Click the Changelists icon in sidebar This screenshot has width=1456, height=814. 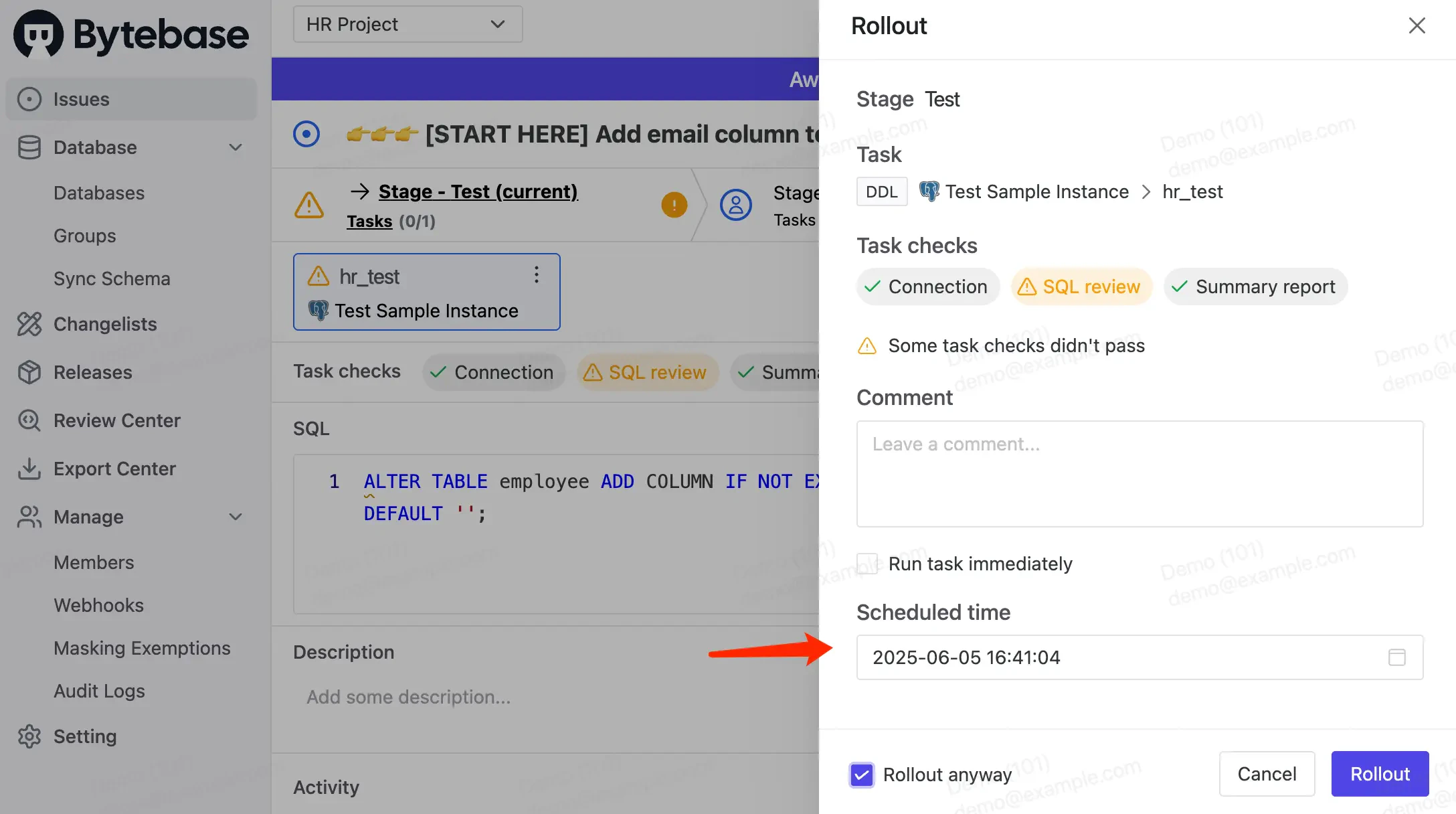tap(29, 324)
